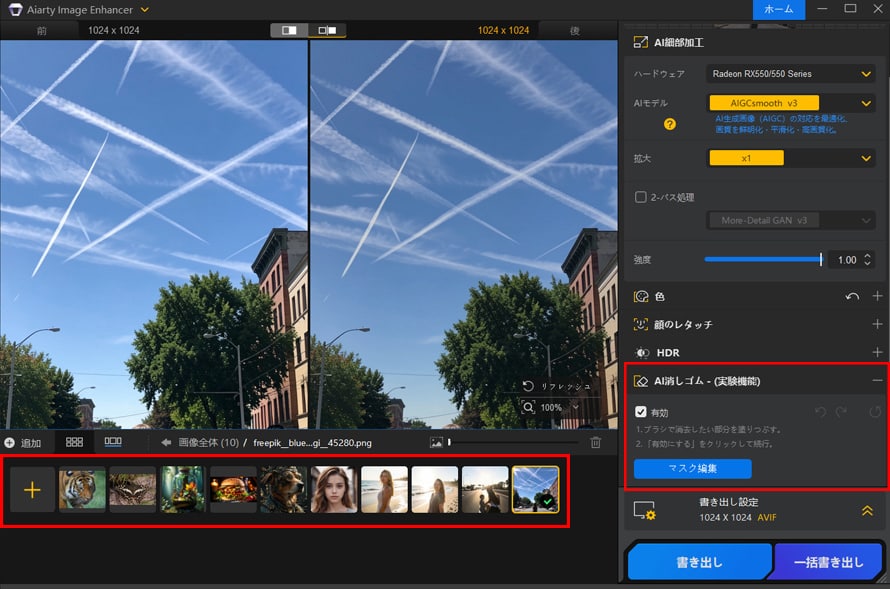This screenshot has height=589, width=890.
Task: Open export settings gear icon
Action: point(644,511)
